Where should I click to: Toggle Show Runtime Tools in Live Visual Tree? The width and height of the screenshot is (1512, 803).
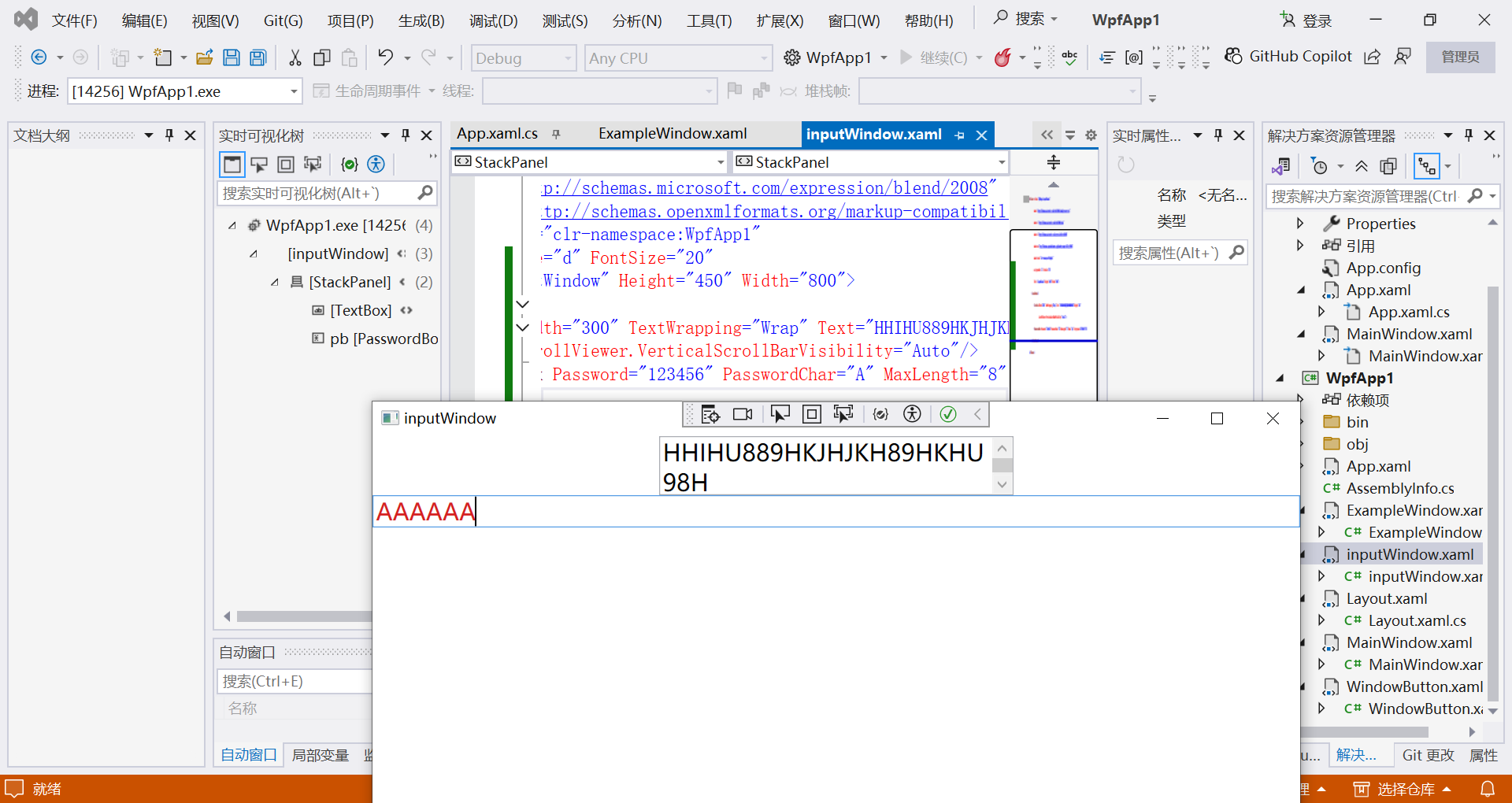tap(232, 164)
